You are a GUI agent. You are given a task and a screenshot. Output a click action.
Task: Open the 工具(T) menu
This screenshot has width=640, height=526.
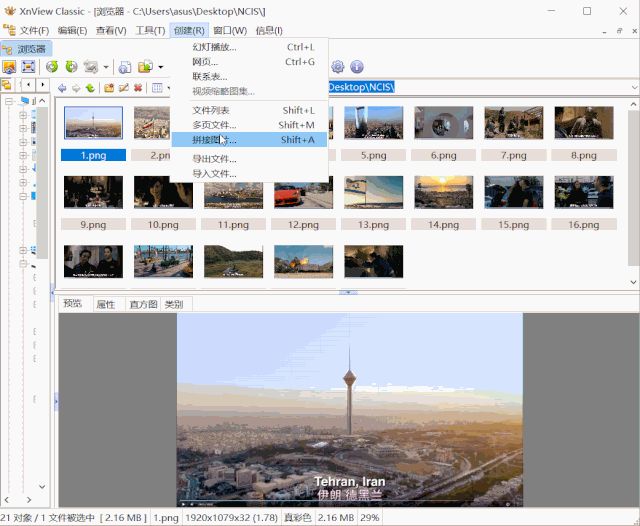(x=150, y=30)
